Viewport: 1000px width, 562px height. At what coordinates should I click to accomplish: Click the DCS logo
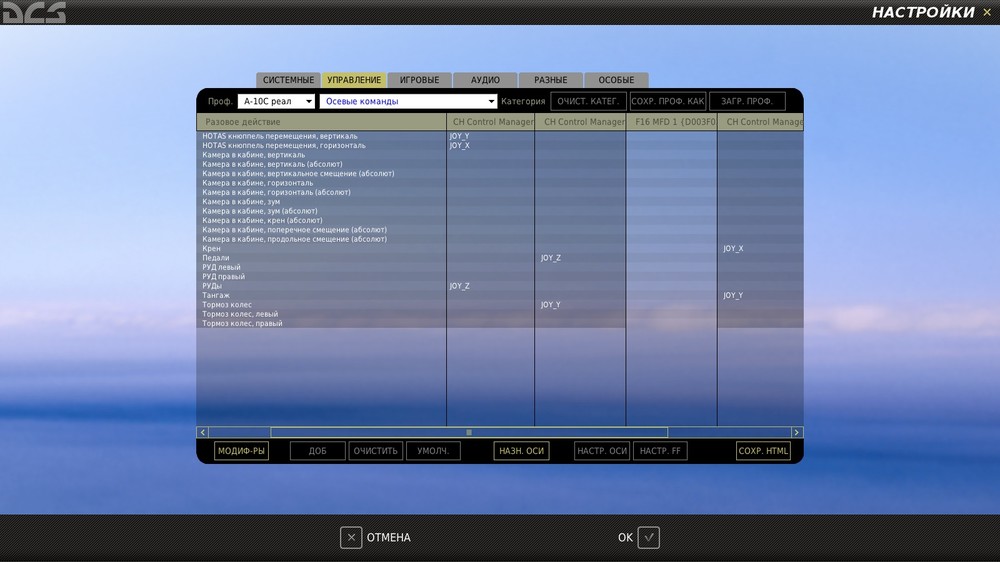[x=34, y=12]
